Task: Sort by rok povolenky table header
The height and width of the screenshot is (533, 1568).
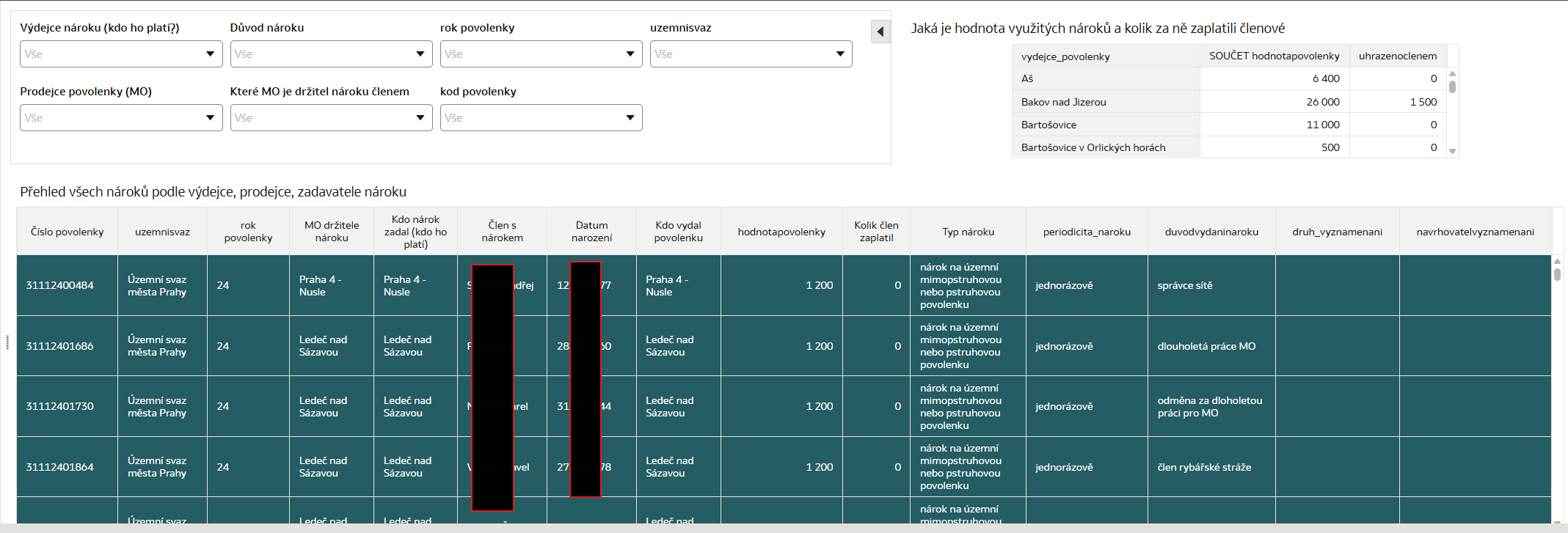Action: click(248, 232)
